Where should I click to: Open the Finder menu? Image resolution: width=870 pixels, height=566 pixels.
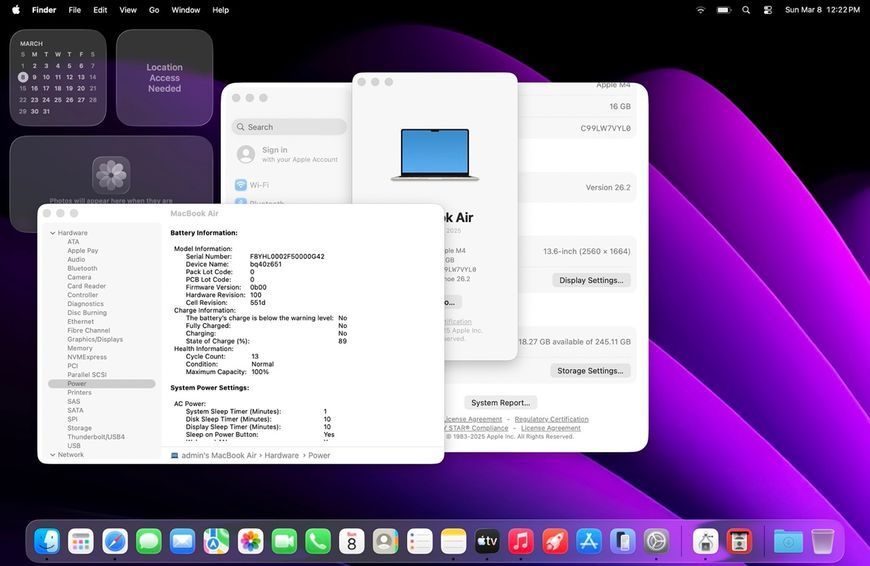pos(44,9)
